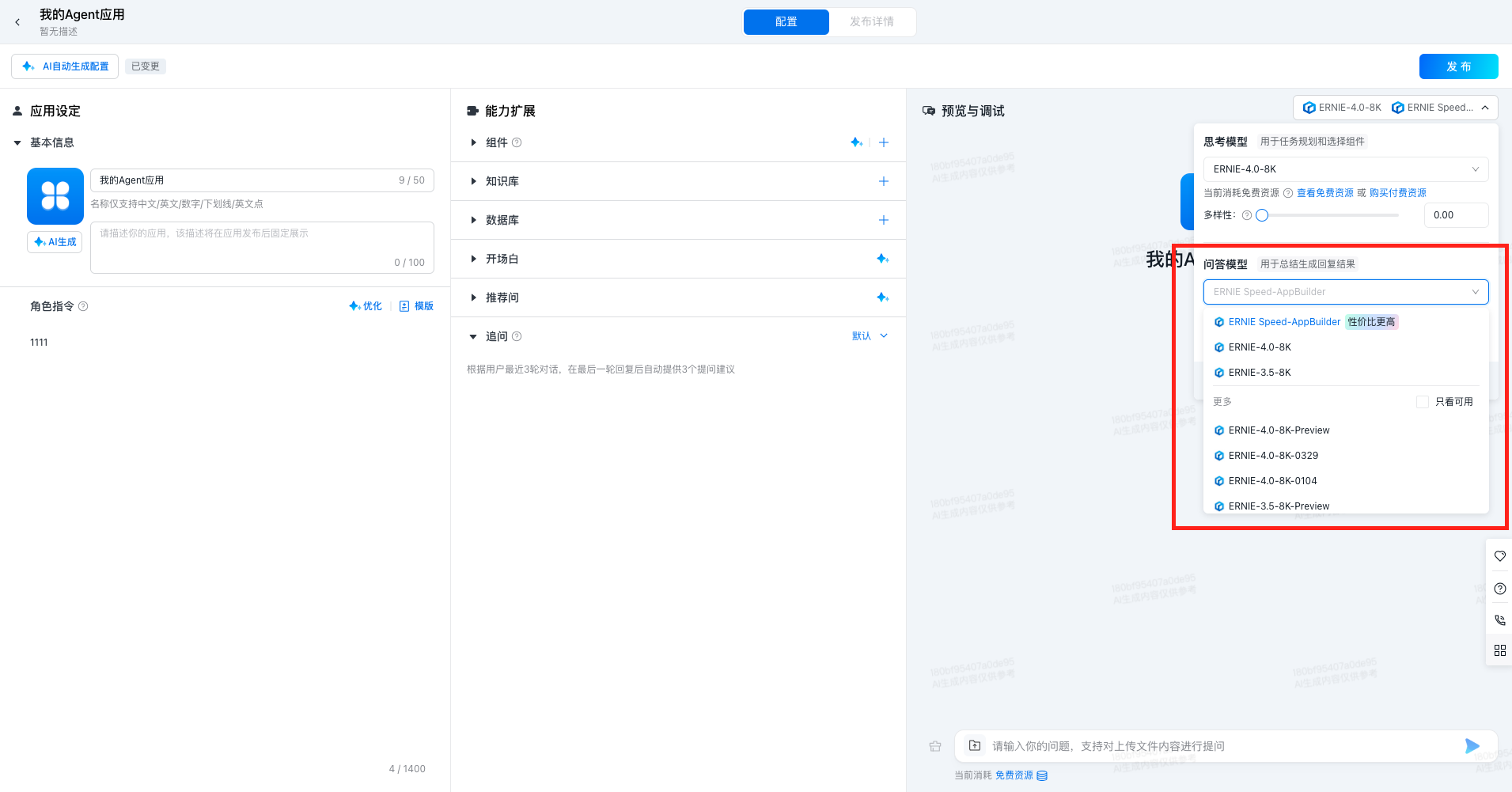Go back using the back arrow
Viewport: 1512px width, 792px height.
17,22
